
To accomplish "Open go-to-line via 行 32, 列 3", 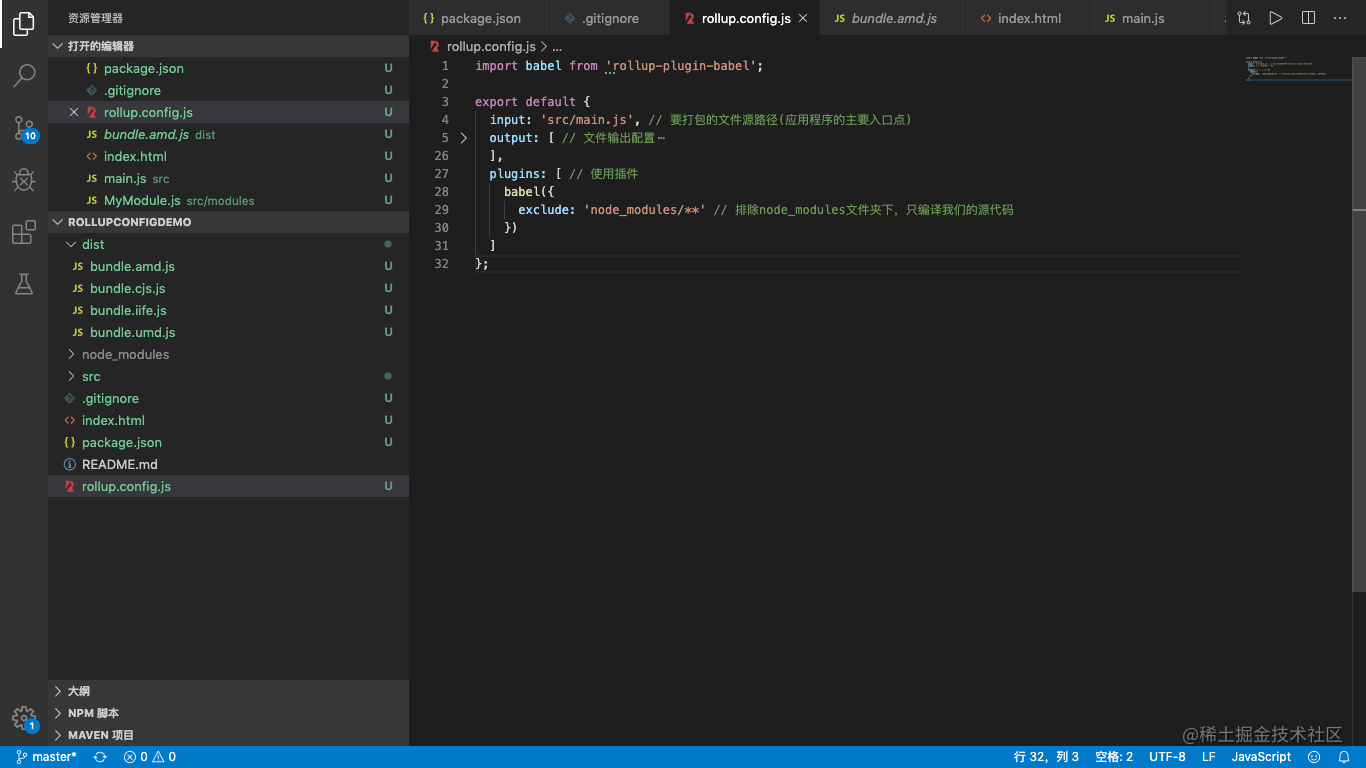I will coord(1046,757).
